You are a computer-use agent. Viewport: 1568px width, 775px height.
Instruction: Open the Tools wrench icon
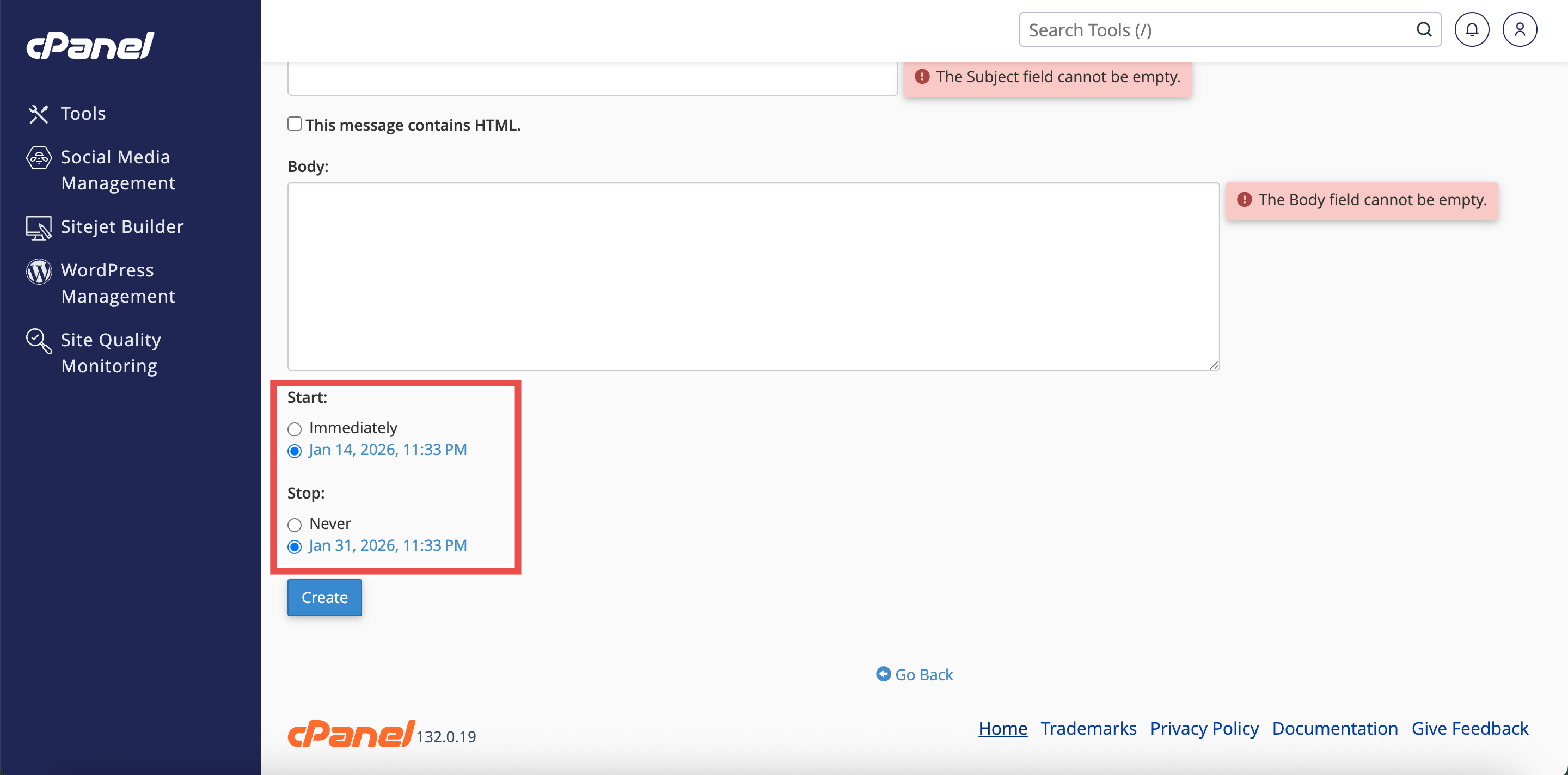(38, 114)
